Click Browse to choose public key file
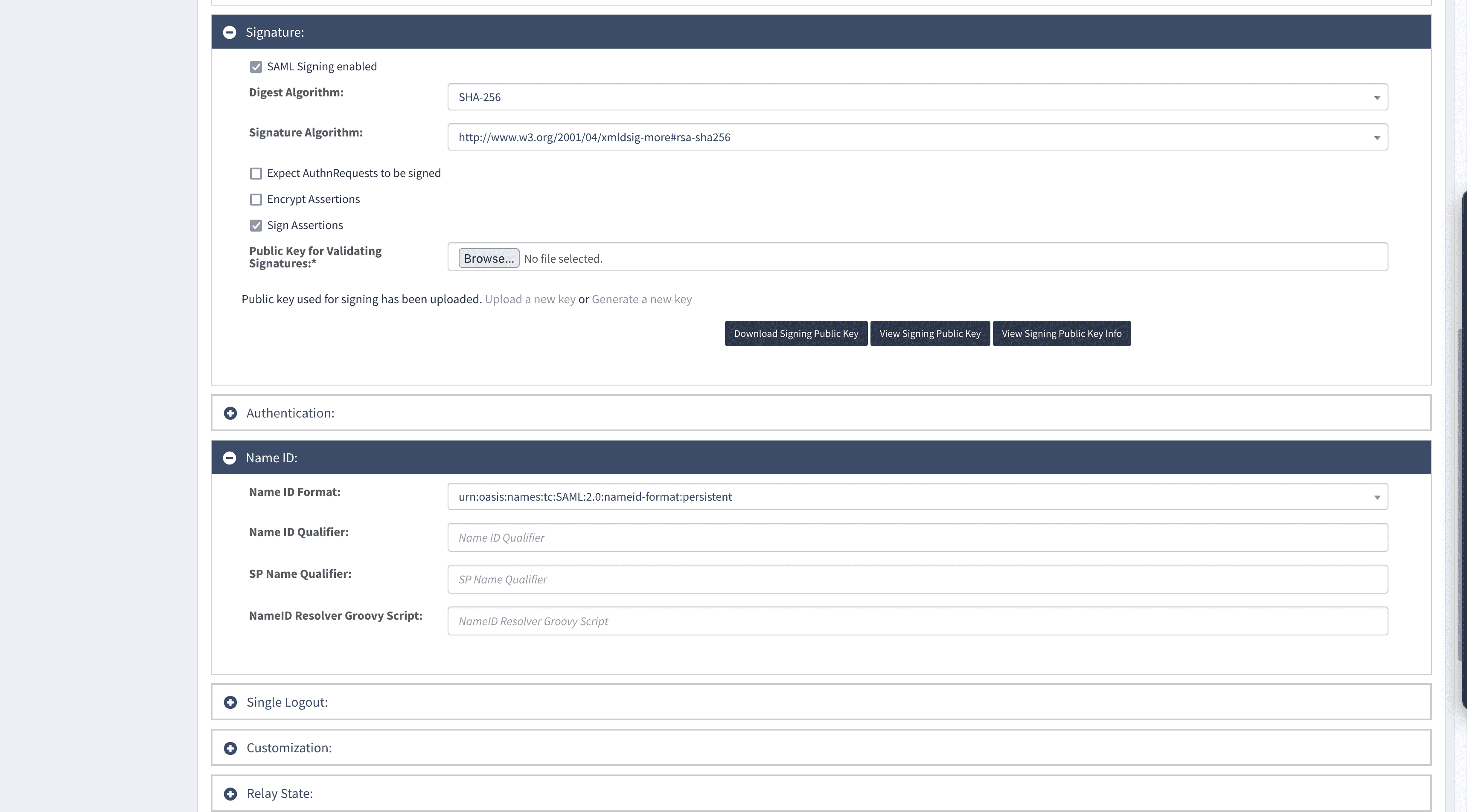1467x812 pixels. pos(488,258)
